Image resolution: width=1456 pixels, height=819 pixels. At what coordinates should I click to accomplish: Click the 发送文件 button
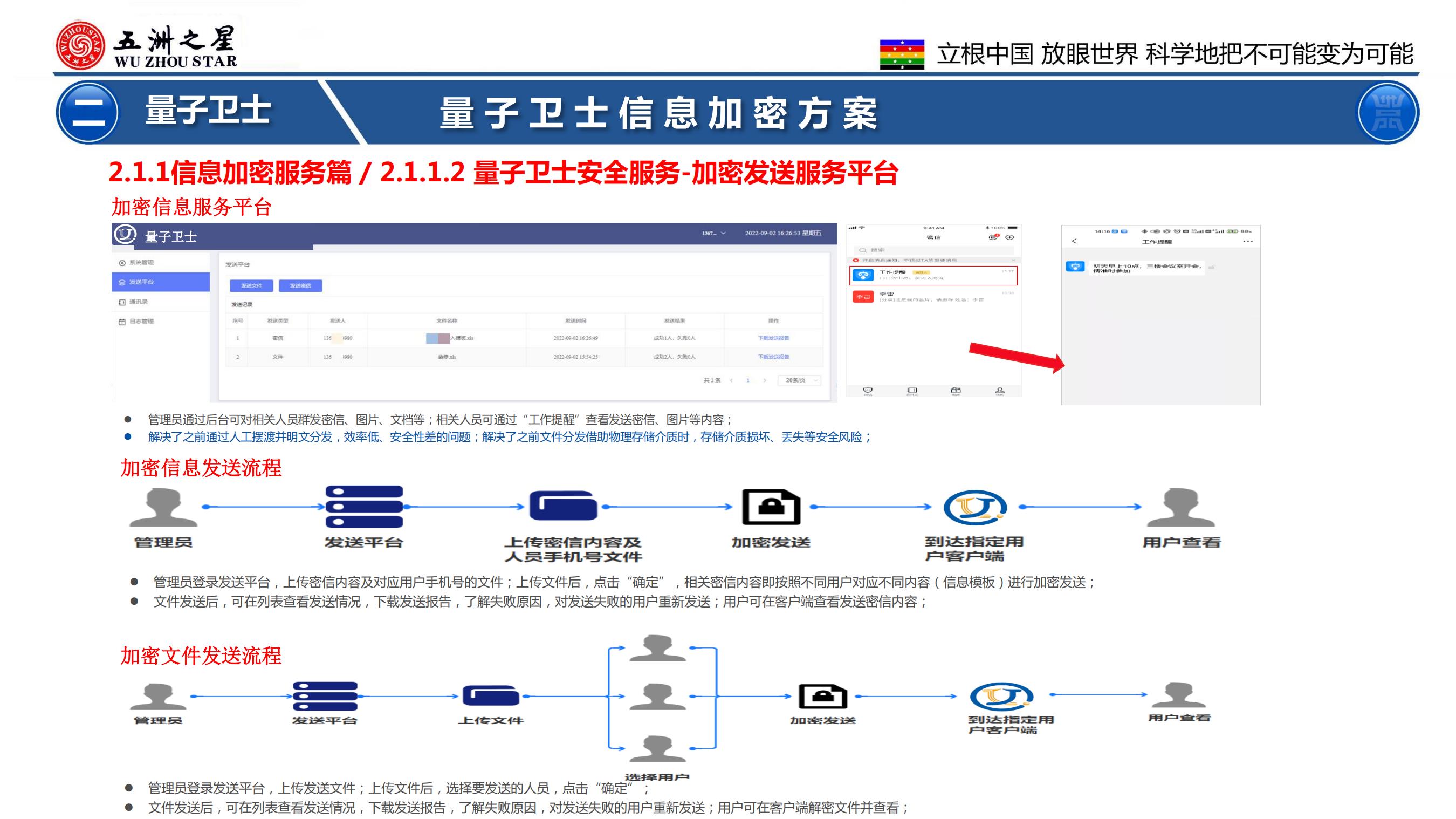click(x=252, y=286)
